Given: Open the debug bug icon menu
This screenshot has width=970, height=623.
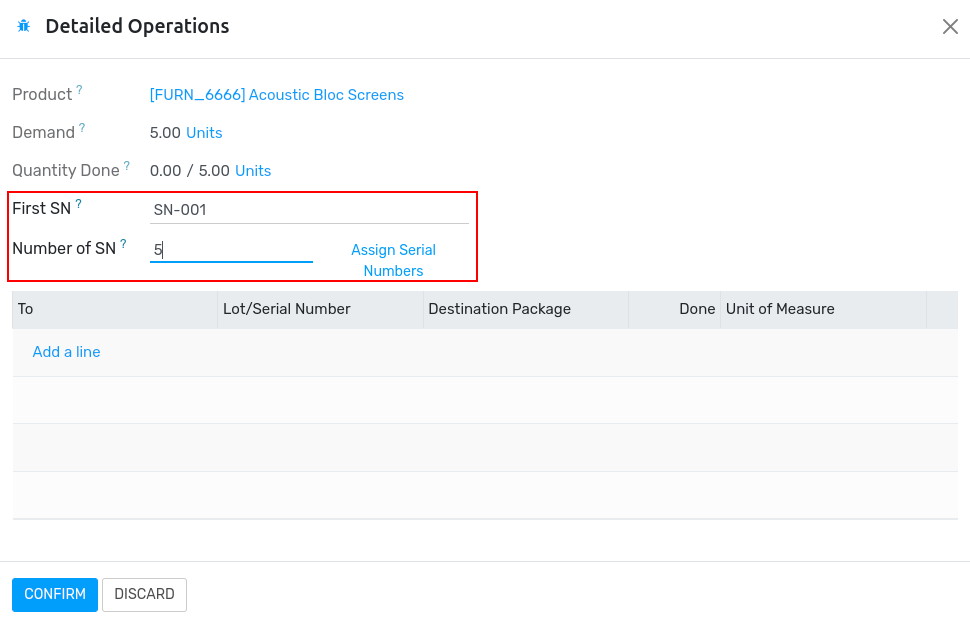Looking at the screenshot, I should pos(24,26).
